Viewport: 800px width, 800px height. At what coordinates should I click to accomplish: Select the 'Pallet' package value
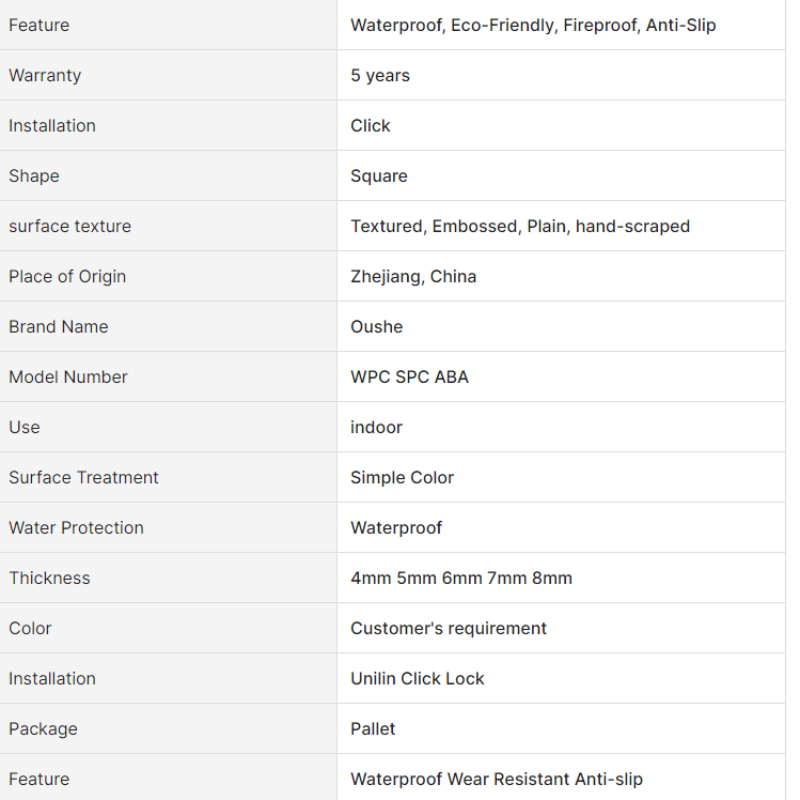click(x=372, y=729)
